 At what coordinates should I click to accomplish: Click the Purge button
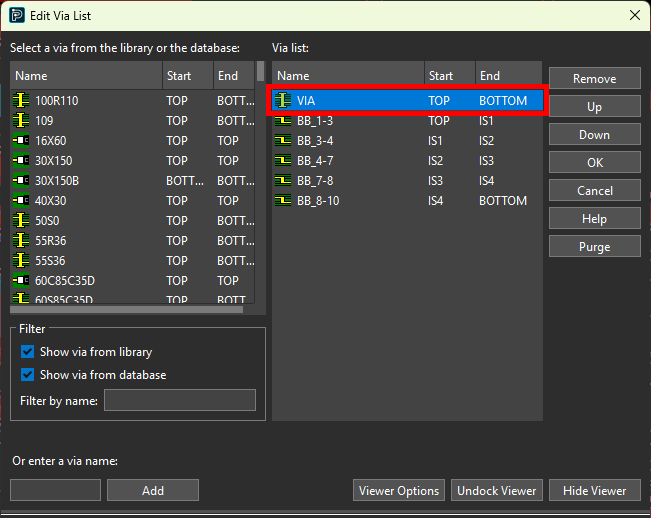594,247
